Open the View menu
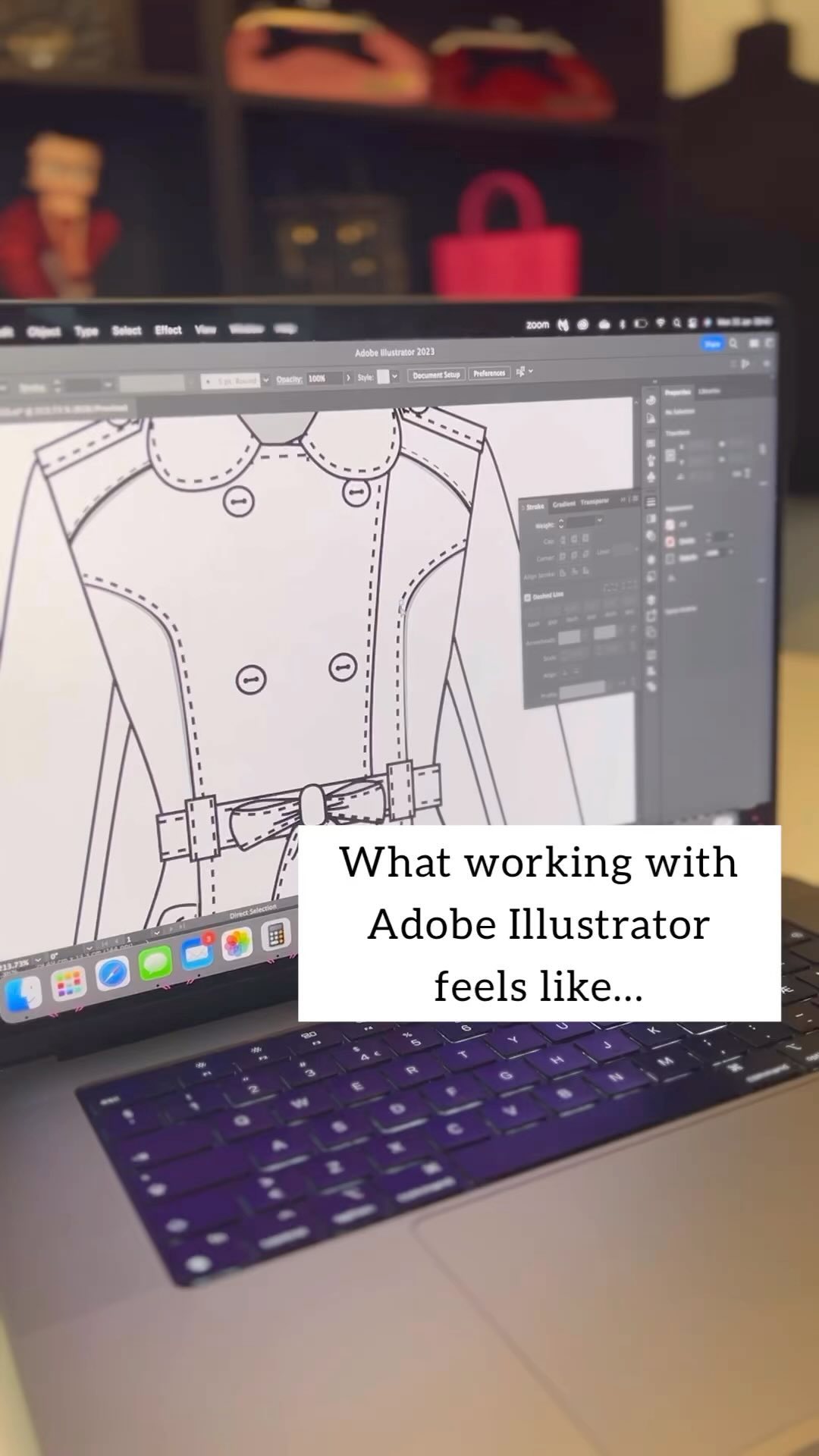The height and width of the screenshot is (1456, 819). click(x=206, y=329)
